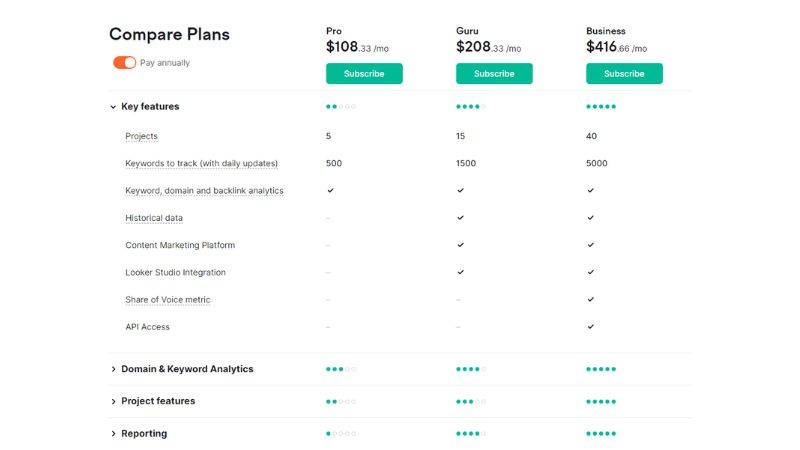Click Pro plan Key features rating dots
This screenshot has width=800, height=450.
(341, 107)
